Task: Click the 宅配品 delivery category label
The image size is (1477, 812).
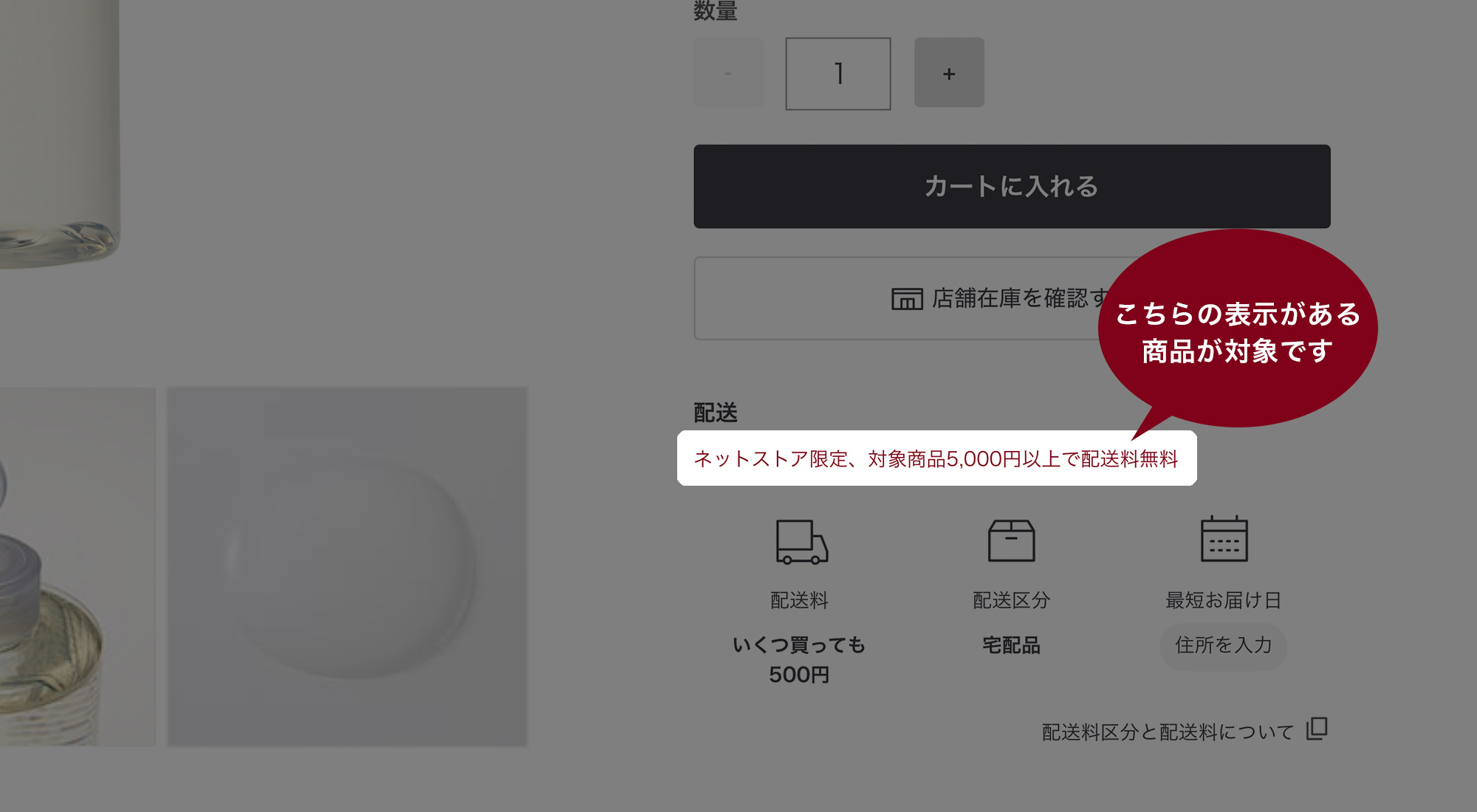Action: tap(1010, 645)
